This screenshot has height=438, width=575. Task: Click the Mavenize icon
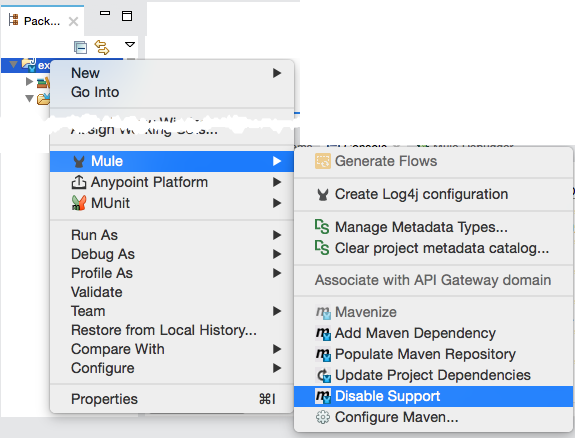pyautogui.click(x=323, y=313)
